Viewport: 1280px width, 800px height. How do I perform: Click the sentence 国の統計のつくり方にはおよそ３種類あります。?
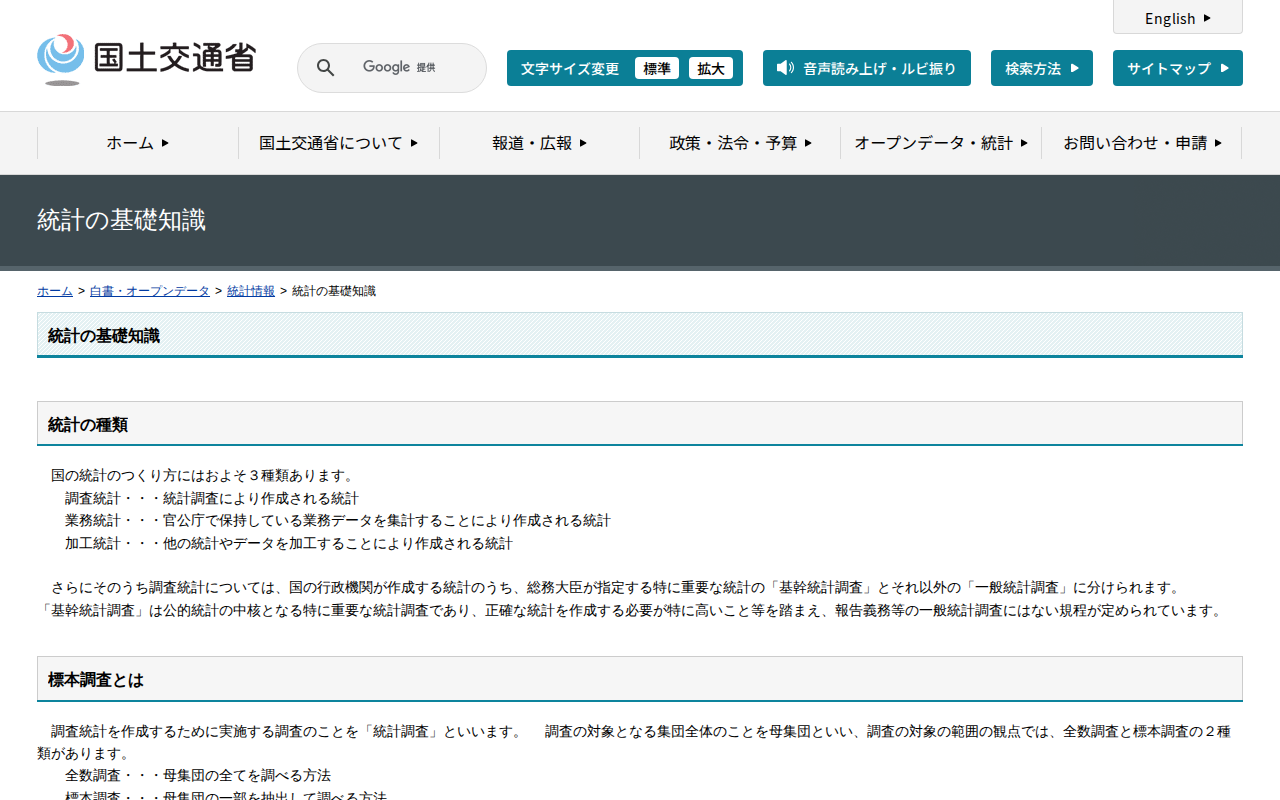pos(203,475)
